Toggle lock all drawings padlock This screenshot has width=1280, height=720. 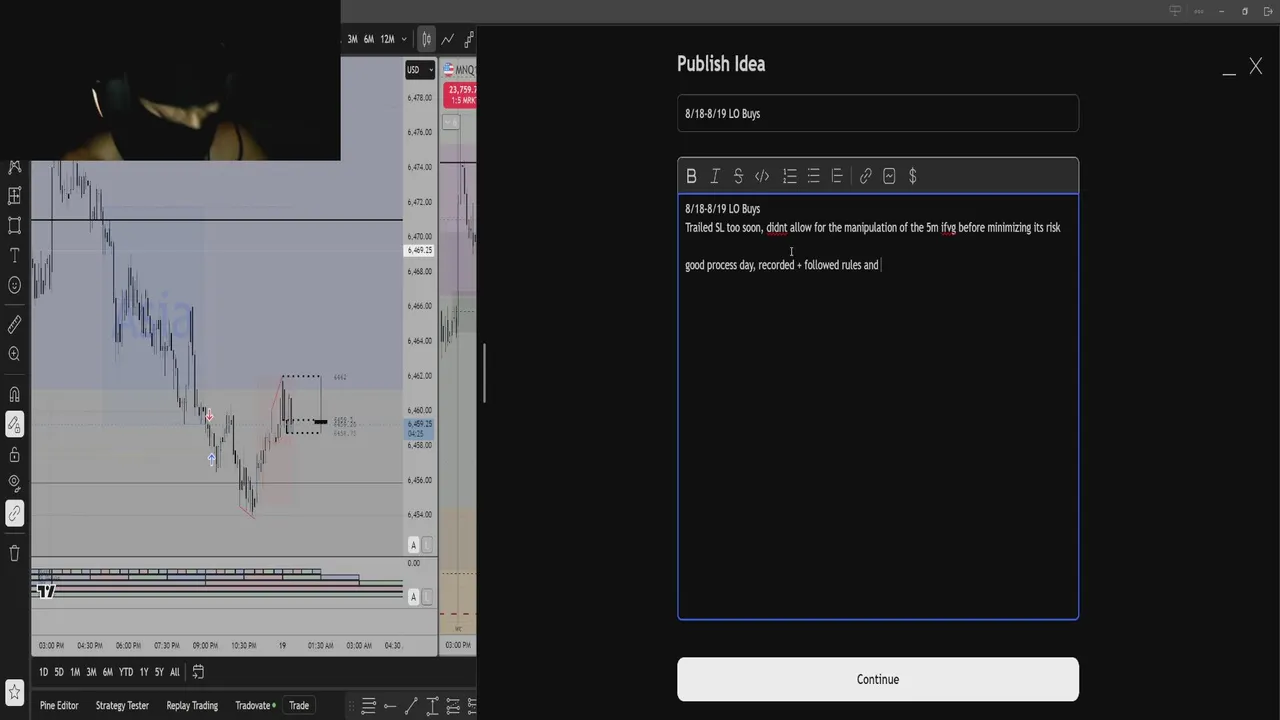point(14,455)
